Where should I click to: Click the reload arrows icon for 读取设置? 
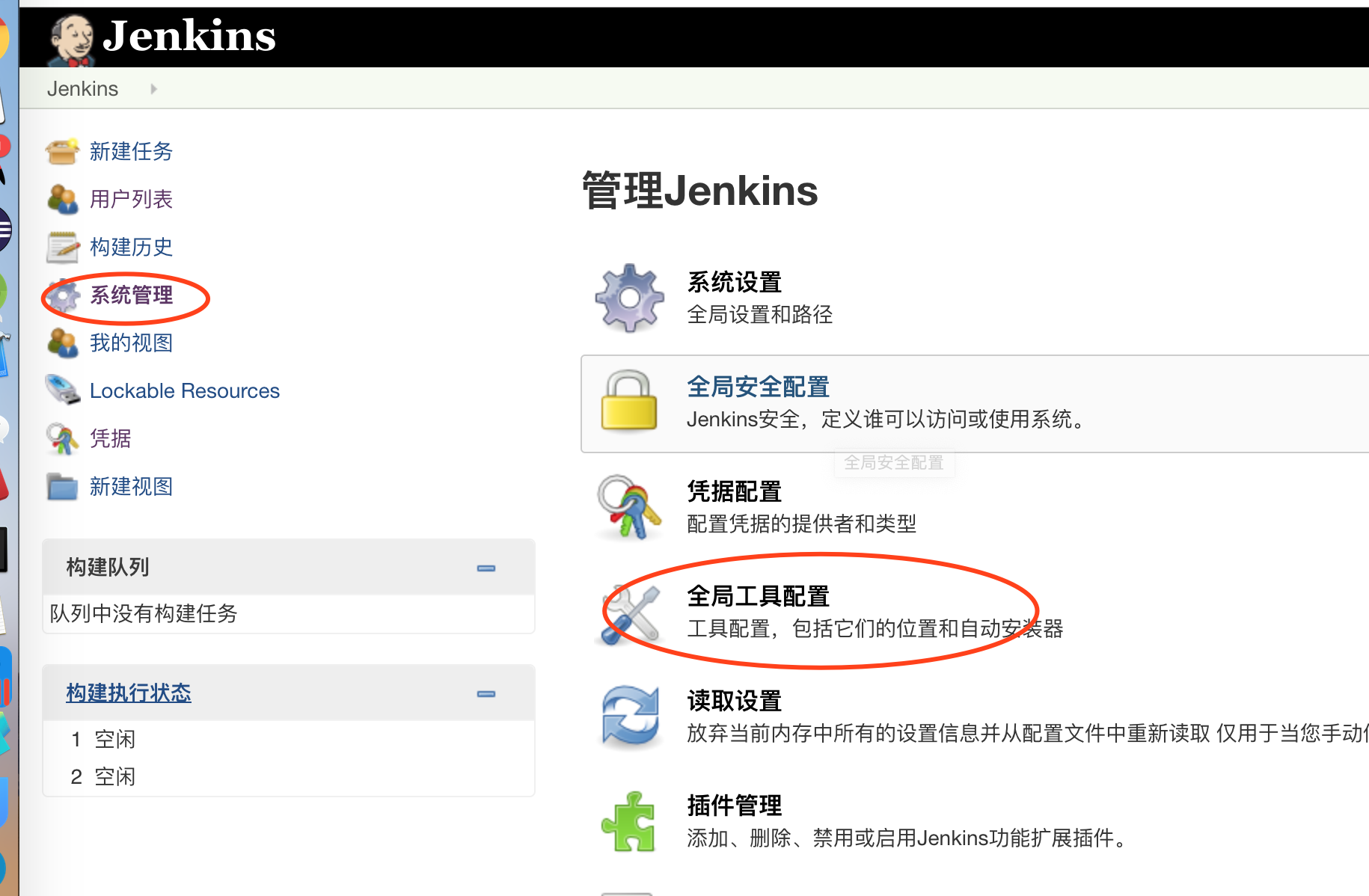[629, 716]
